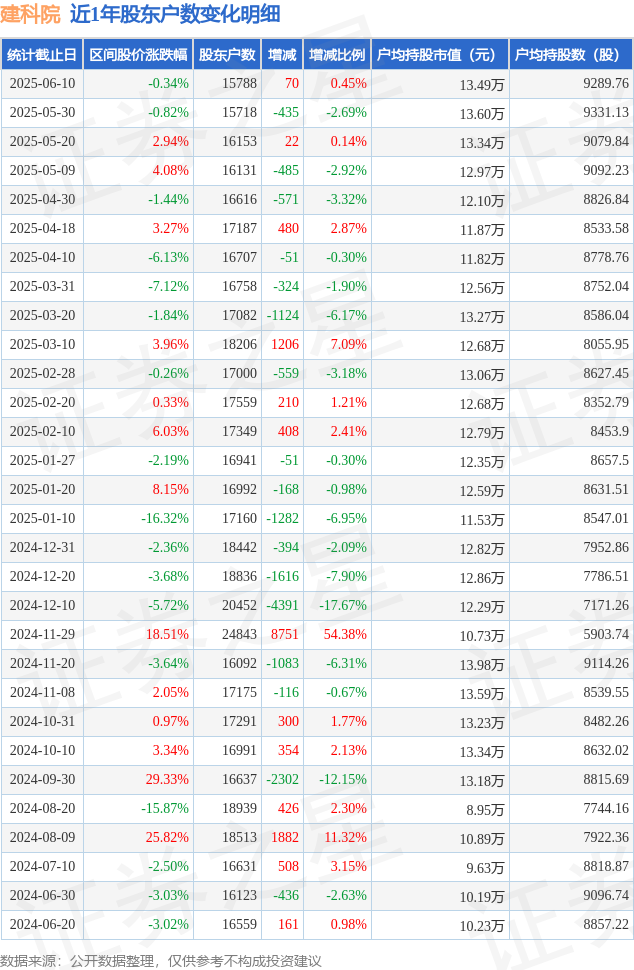Image resolution: width=634 pixels, height=970 pixels.
Task: Select the 2025-06-10 date row
Action: 317,84
